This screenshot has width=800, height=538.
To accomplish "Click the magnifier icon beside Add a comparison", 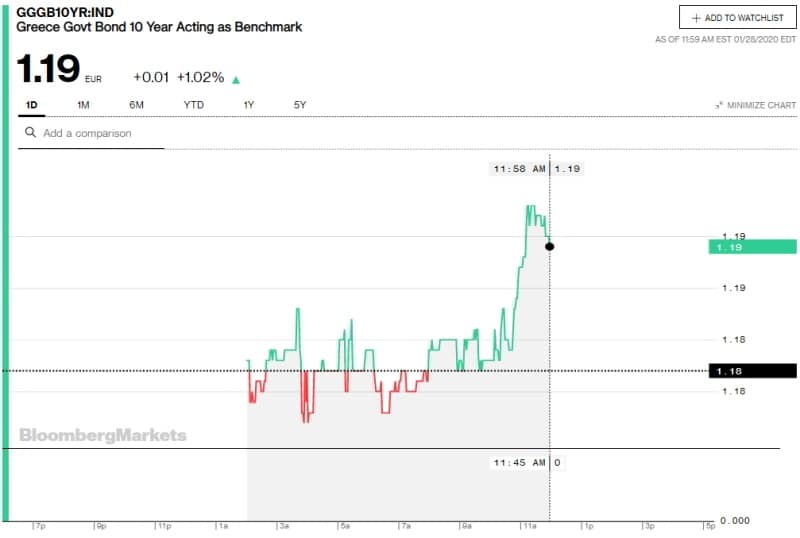I will tap(30, 132).
